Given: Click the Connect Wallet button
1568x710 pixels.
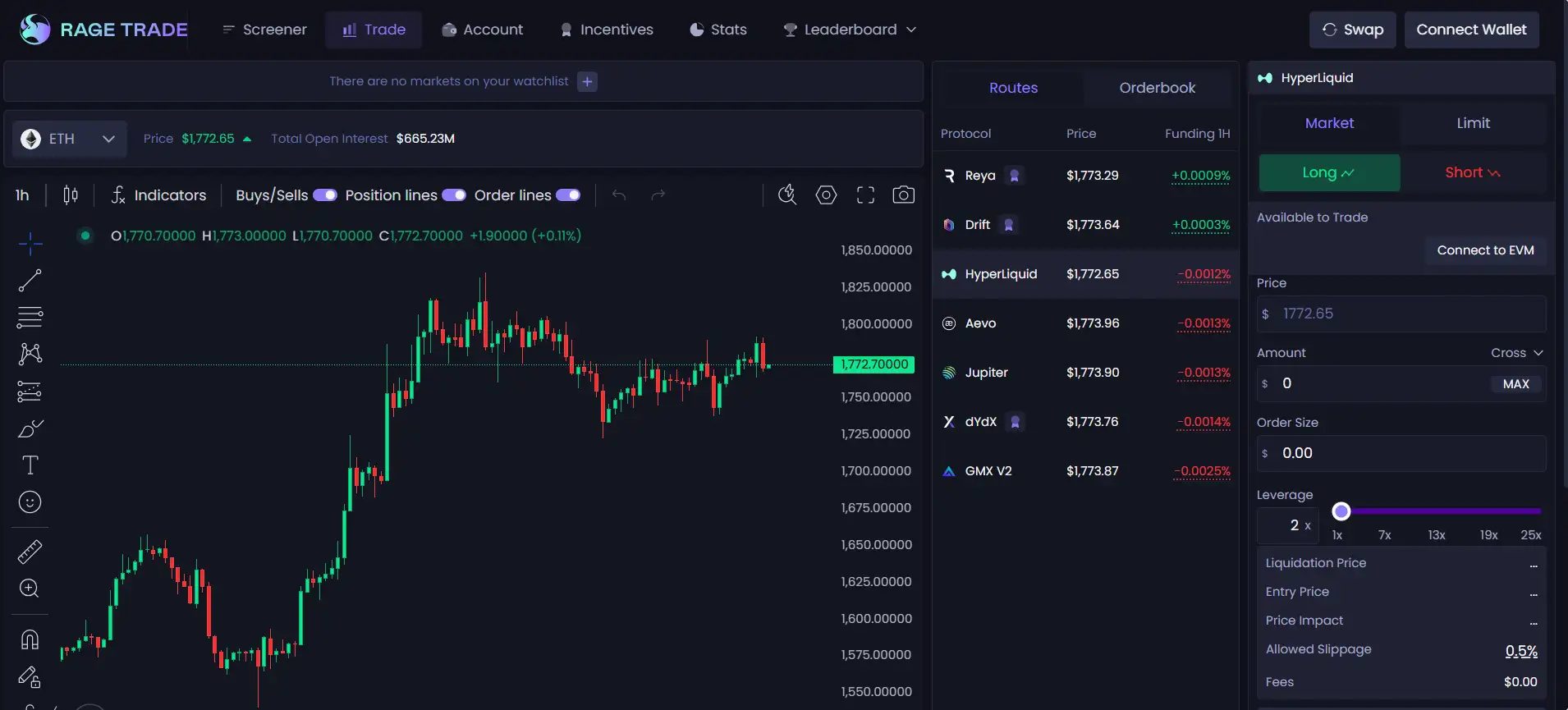Looking at the screenshot, I should (x=1471, y=30).
